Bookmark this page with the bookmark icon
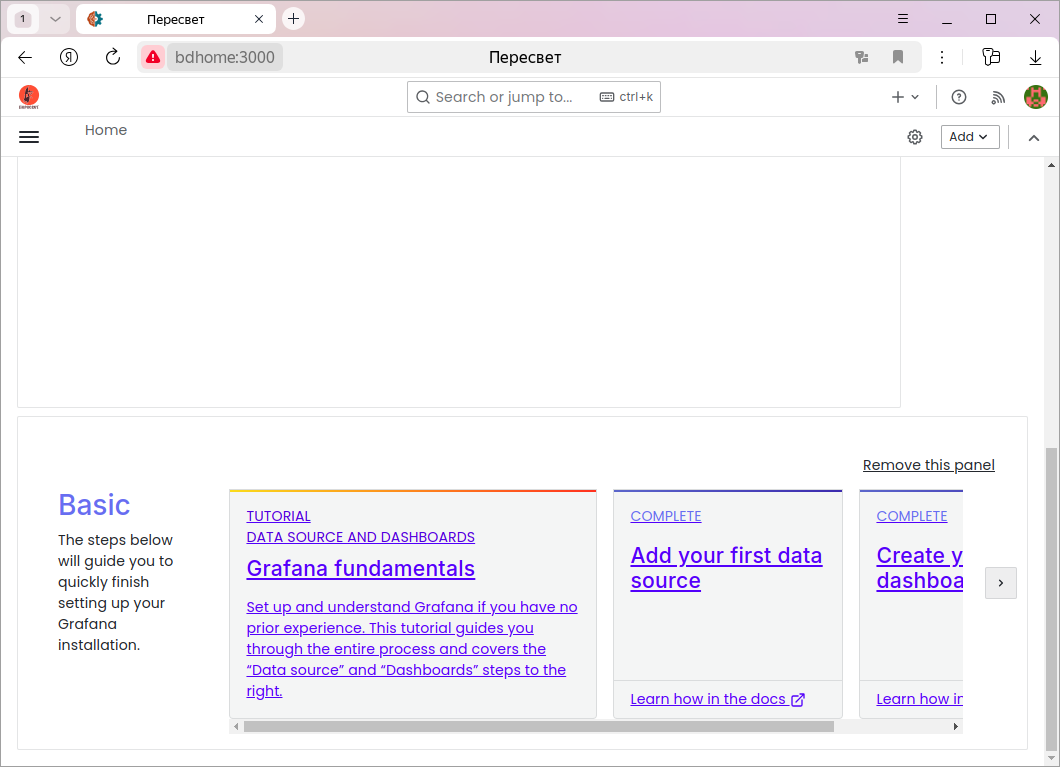Image resolution: width=1060 pixels, height=767 pixels. [898, 57]
